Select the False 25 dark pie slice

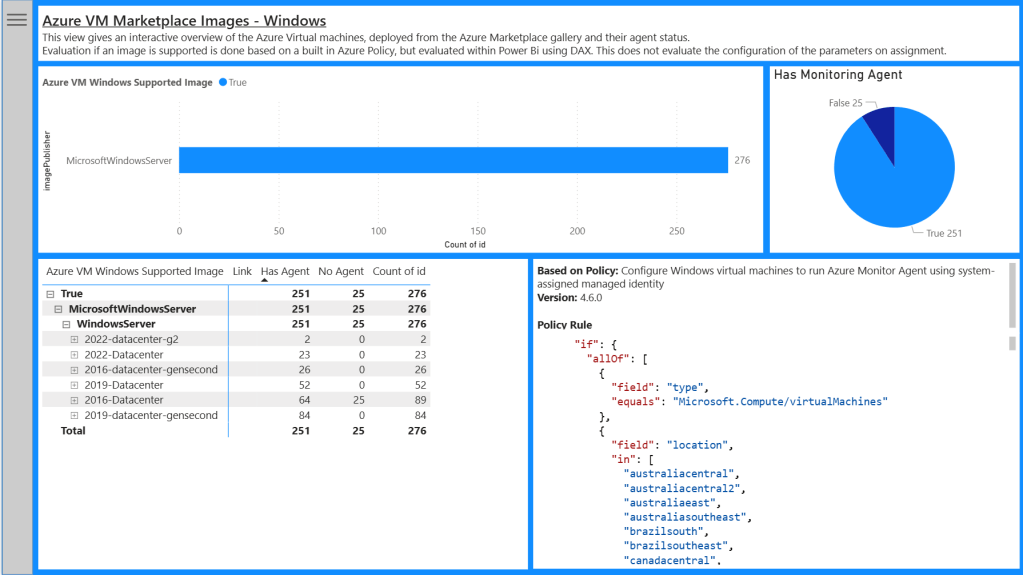(x=881, y=124)
